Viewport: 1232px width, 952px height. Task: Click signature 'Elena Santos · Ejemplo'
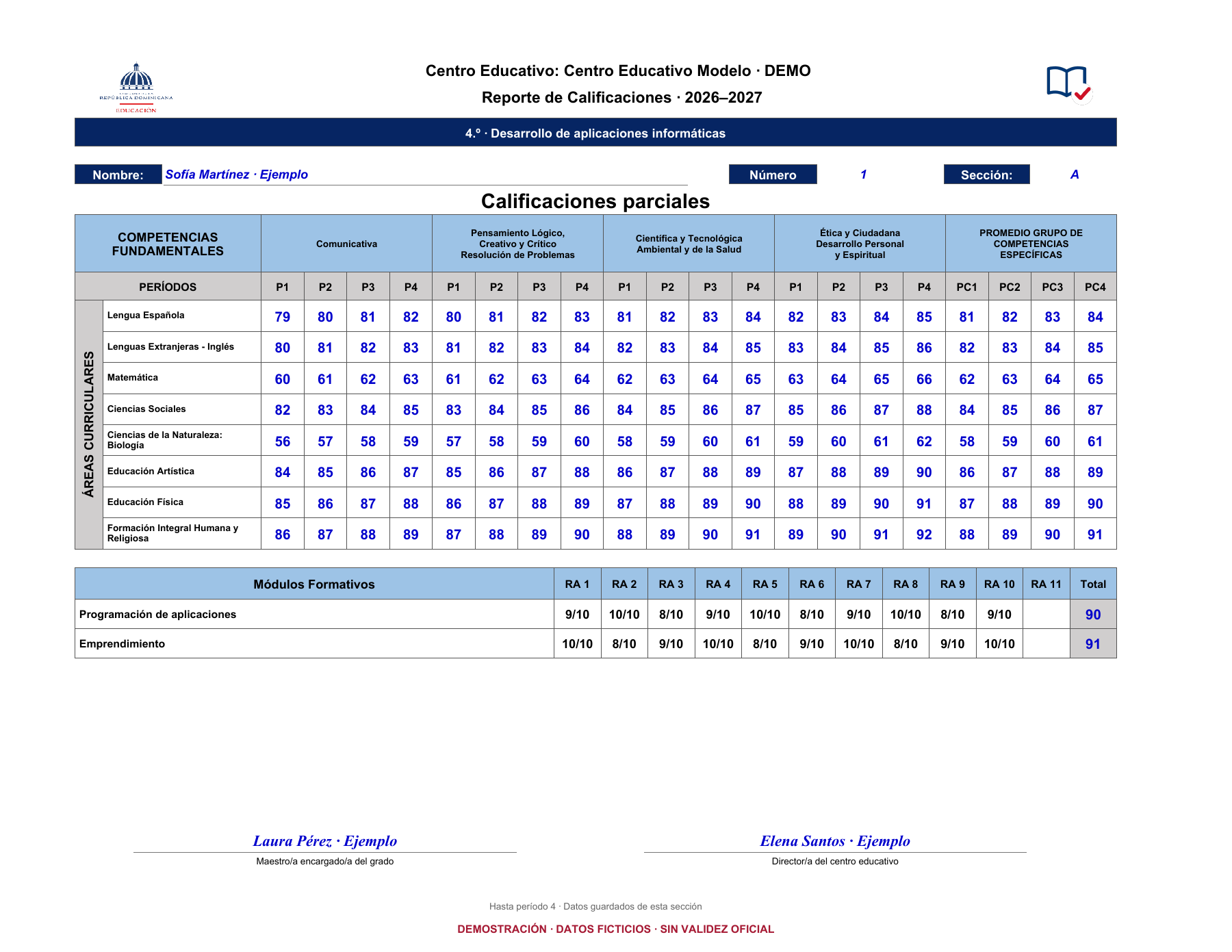(x=835, y=841)
